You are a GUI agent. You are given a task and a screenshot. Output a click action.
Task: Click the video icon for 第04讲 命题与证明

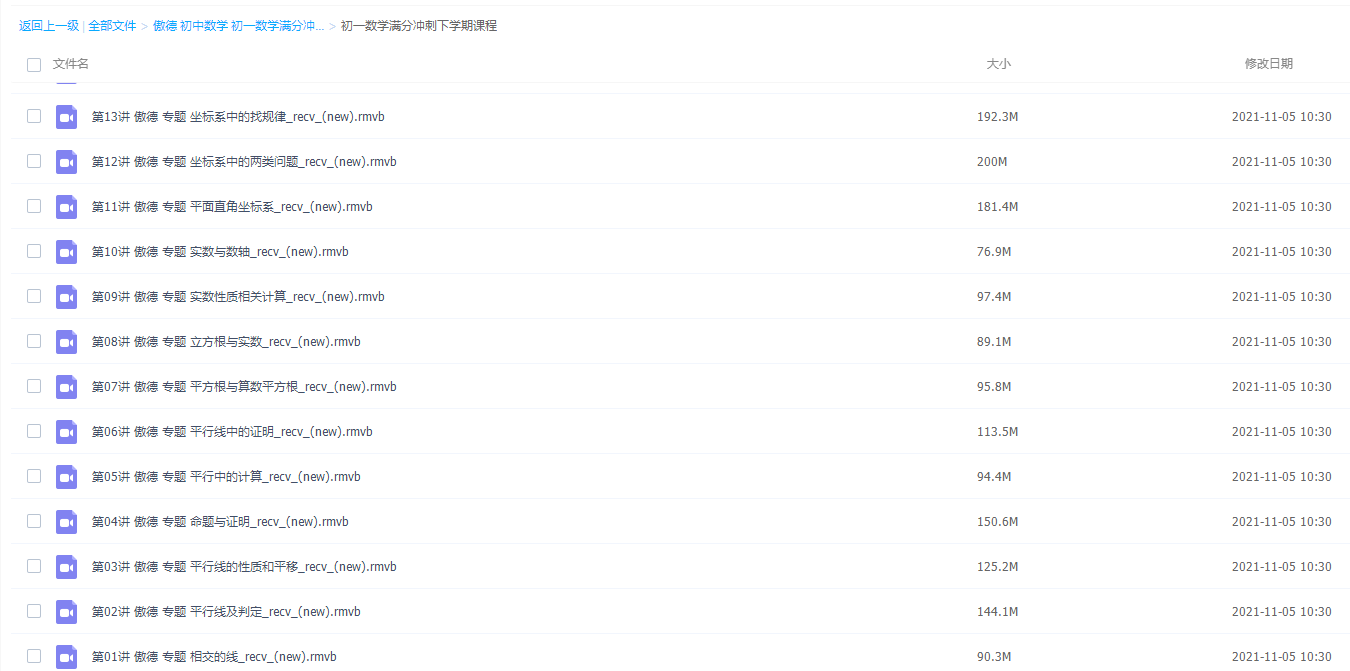66,521
